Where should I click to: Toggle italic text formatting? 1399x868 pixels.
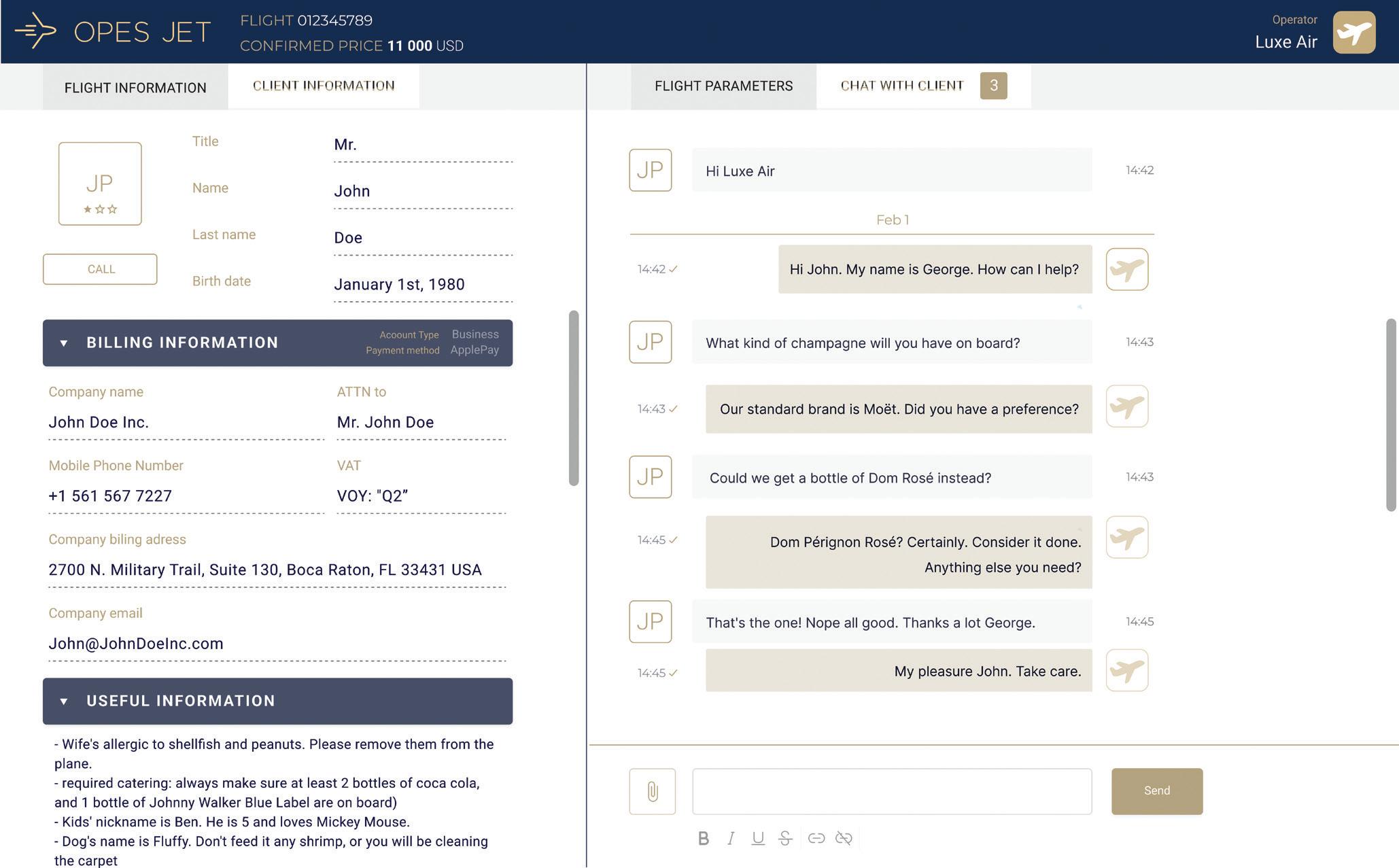pos(731,839)
